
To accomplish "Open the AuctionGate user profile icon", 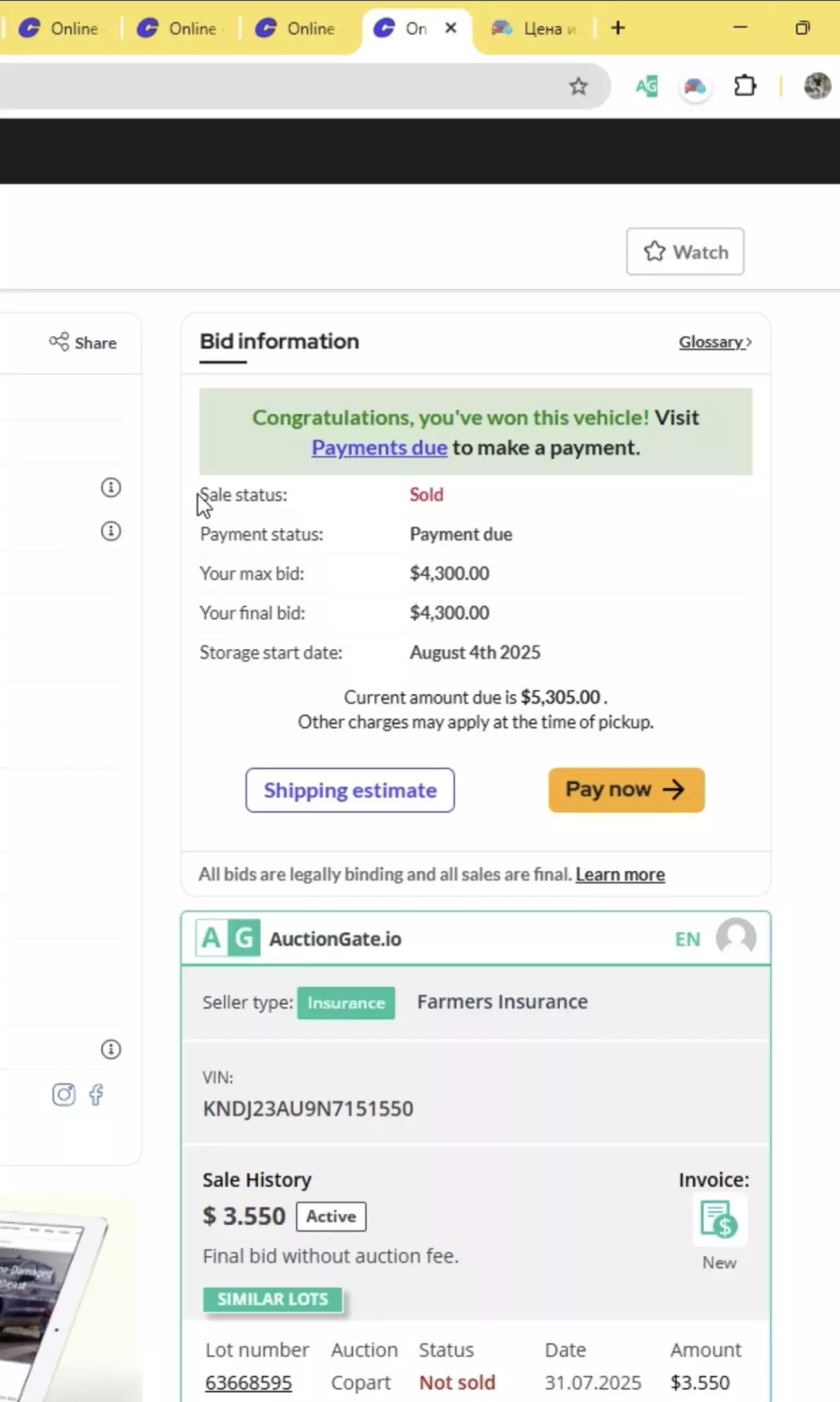I will pos(736,938).
